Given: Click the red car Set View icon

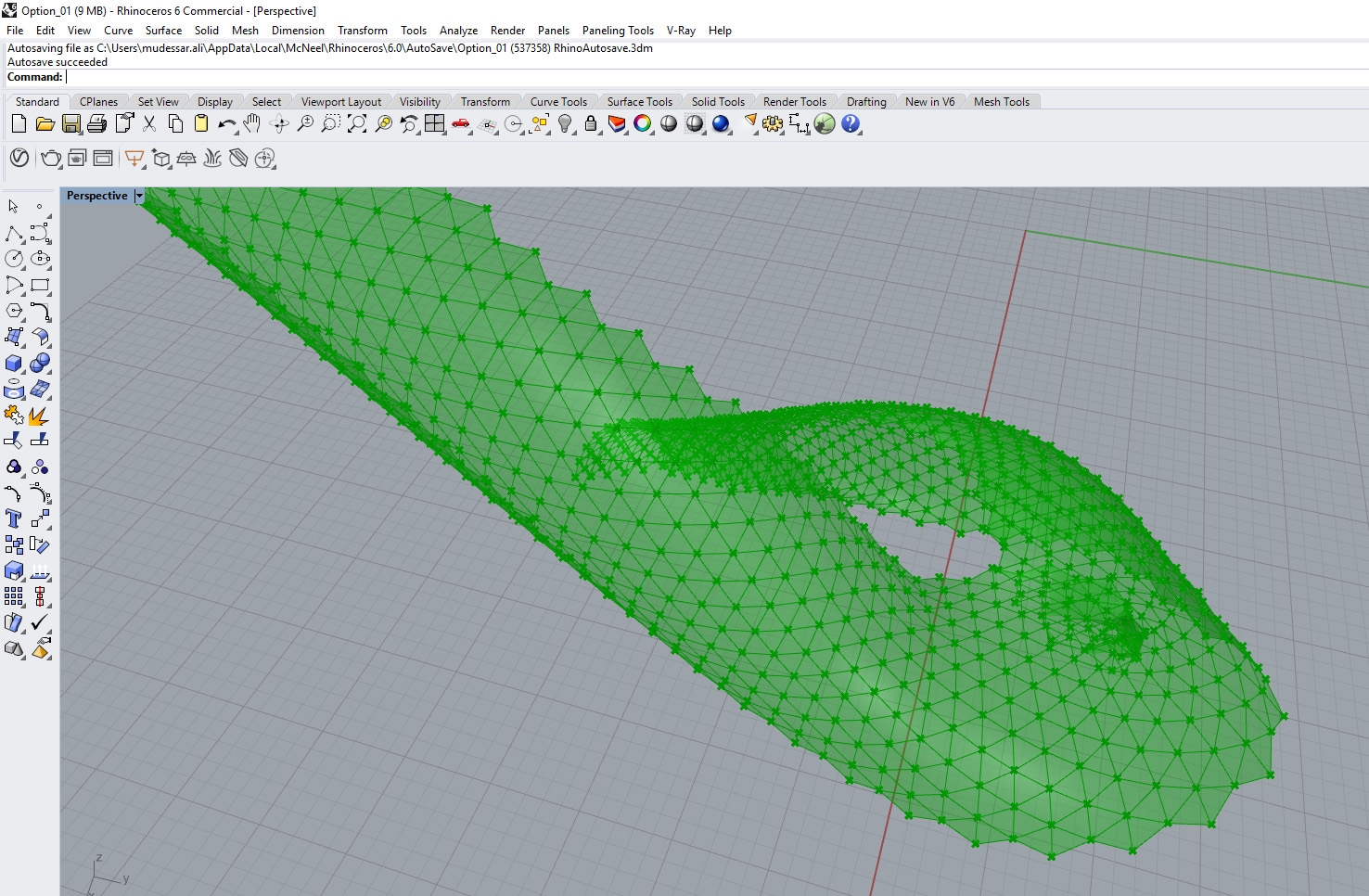Looking at the screenshot, I should 461,123.
